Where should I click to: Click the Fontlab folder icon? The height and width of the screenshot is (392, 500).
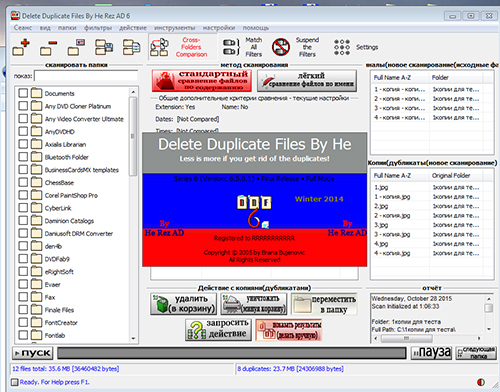point(36,335)
